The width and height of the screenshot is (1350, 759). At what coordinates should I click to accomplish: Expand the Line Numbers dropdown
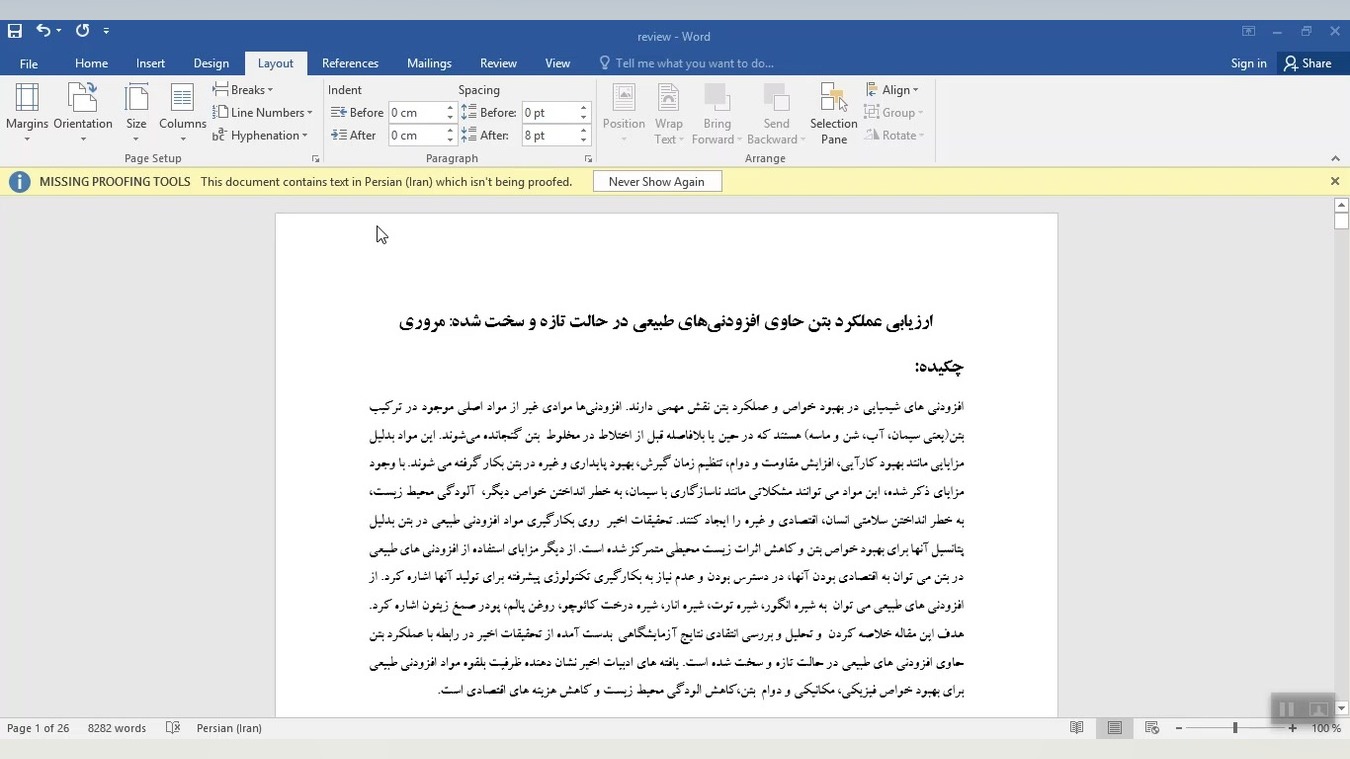[263, 113]
